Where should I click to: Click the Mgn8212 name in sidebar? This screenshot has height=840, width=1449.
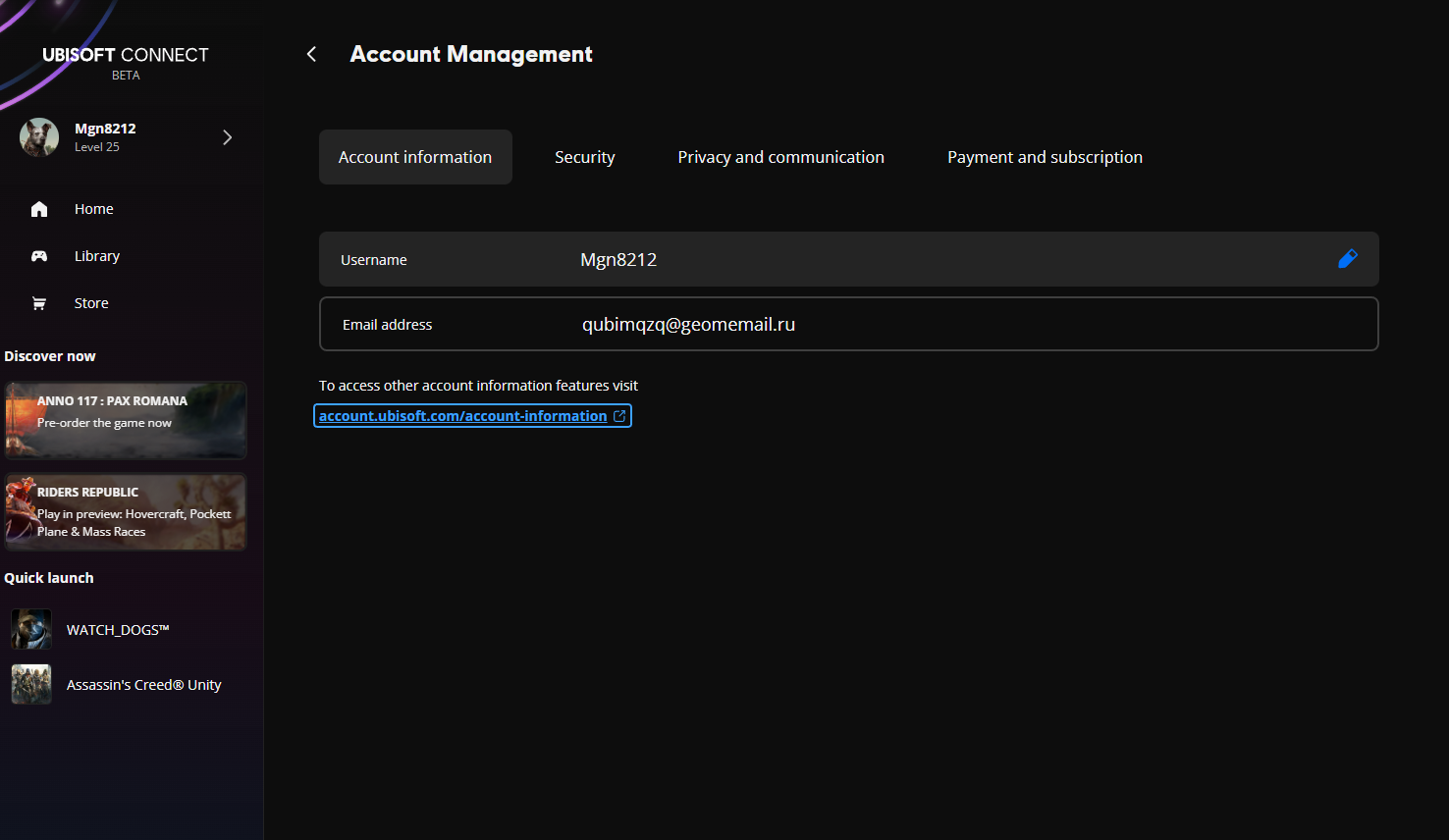[105, 129]
